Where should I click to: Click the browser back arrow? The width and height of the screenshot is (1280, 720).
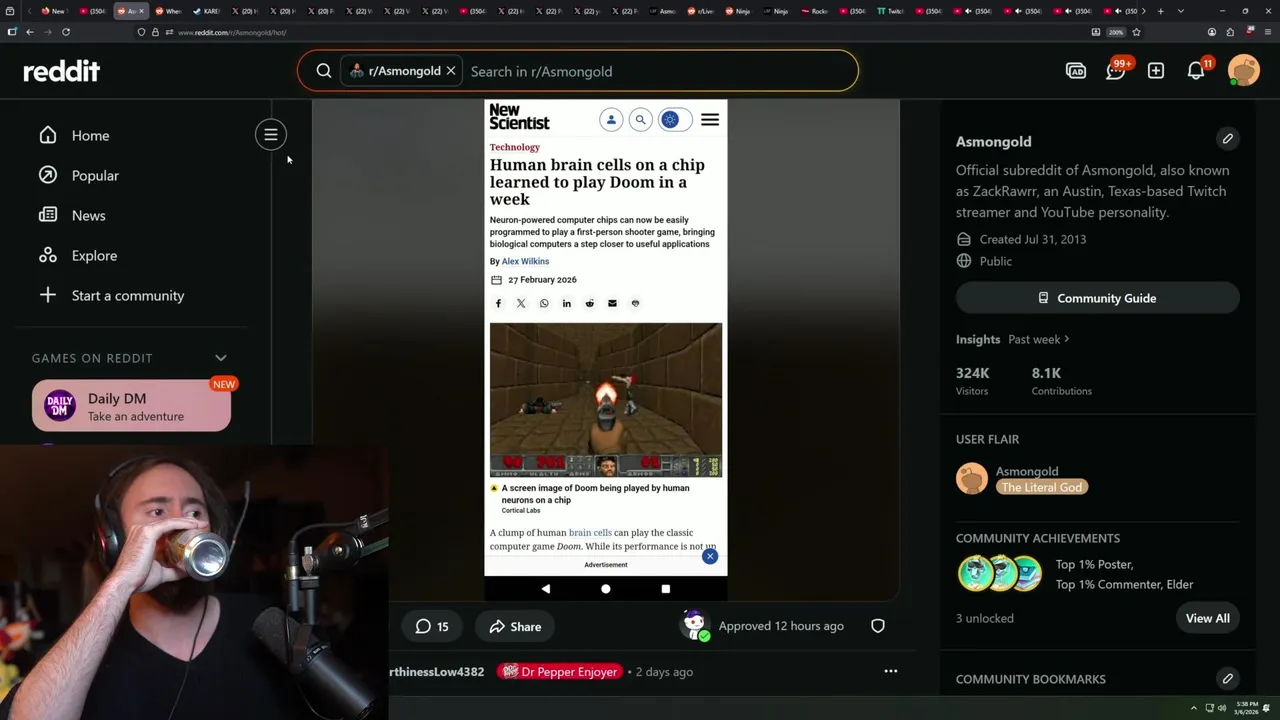[30, 32]
